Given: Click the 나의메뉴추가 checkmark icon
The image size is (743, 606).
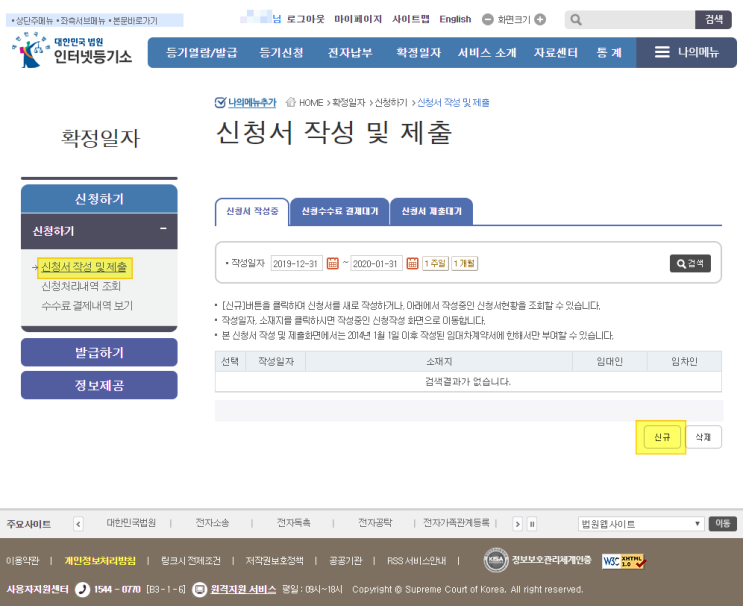Looking at the screenshot, I should pyautogui.click(x=220, y=102).
